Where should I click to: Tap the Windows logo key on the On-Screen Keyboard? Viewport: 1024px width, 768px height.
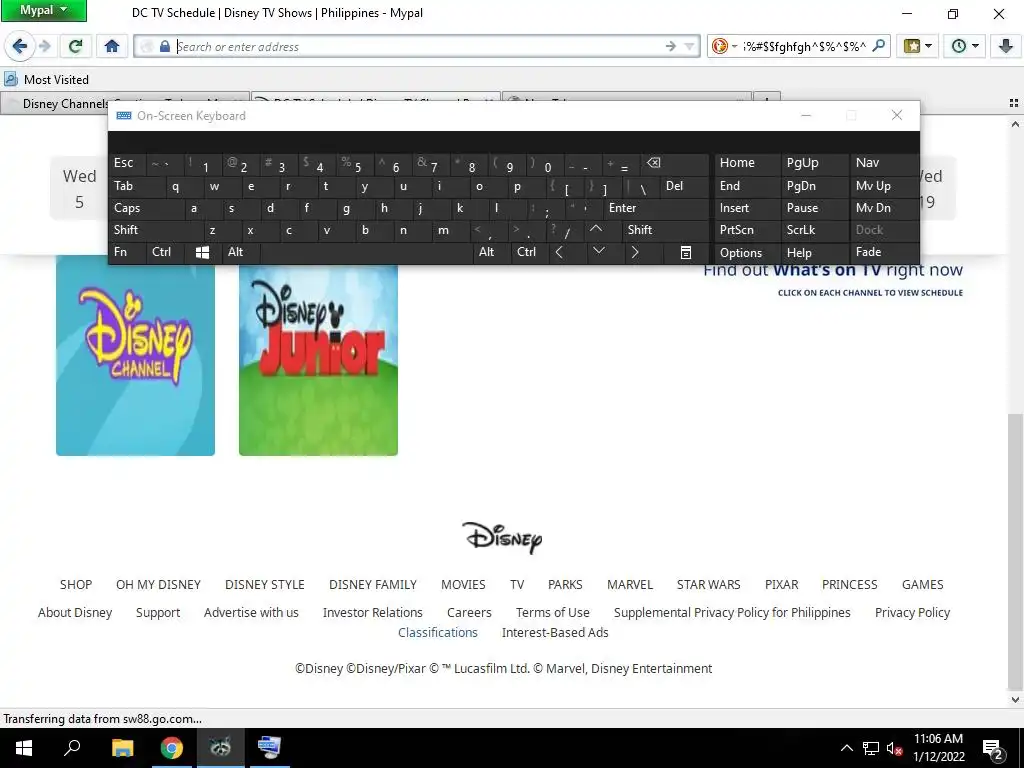[202, 252]
